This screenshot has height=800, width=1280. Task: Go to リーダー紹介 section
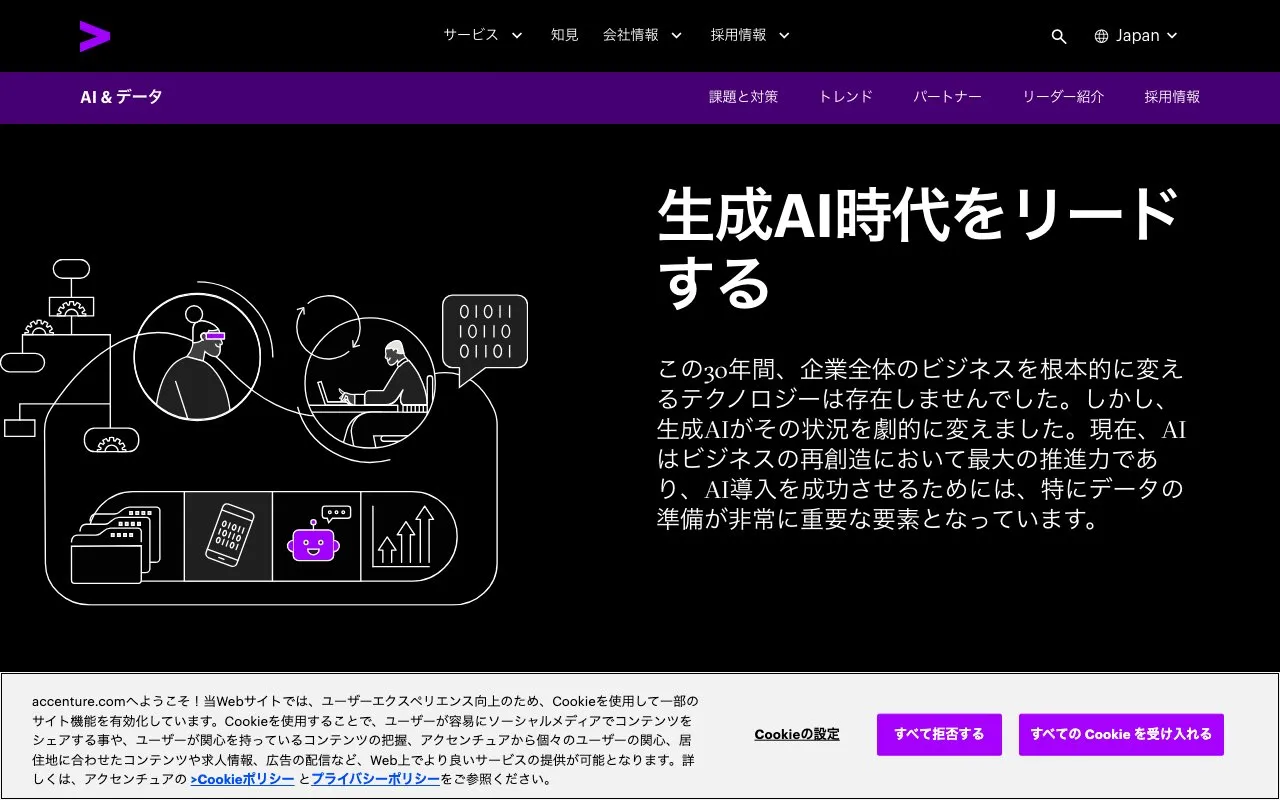click(x=1063, y=97)
